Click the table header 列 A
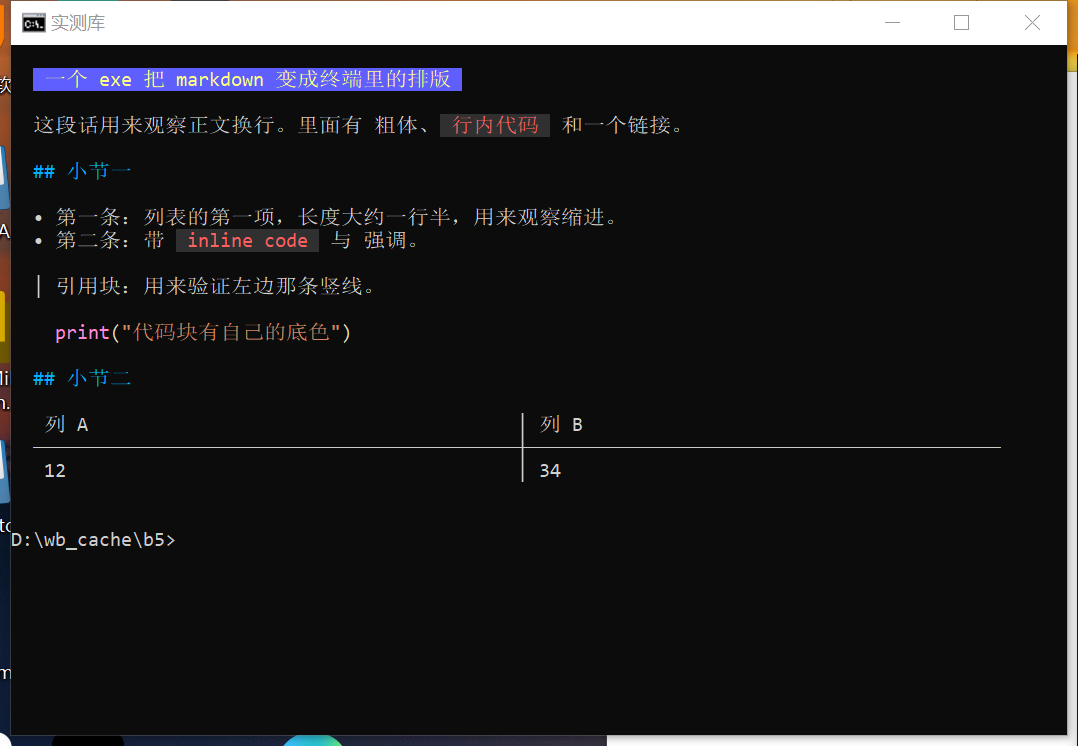Screen dimensions: 1078x746 67,424
